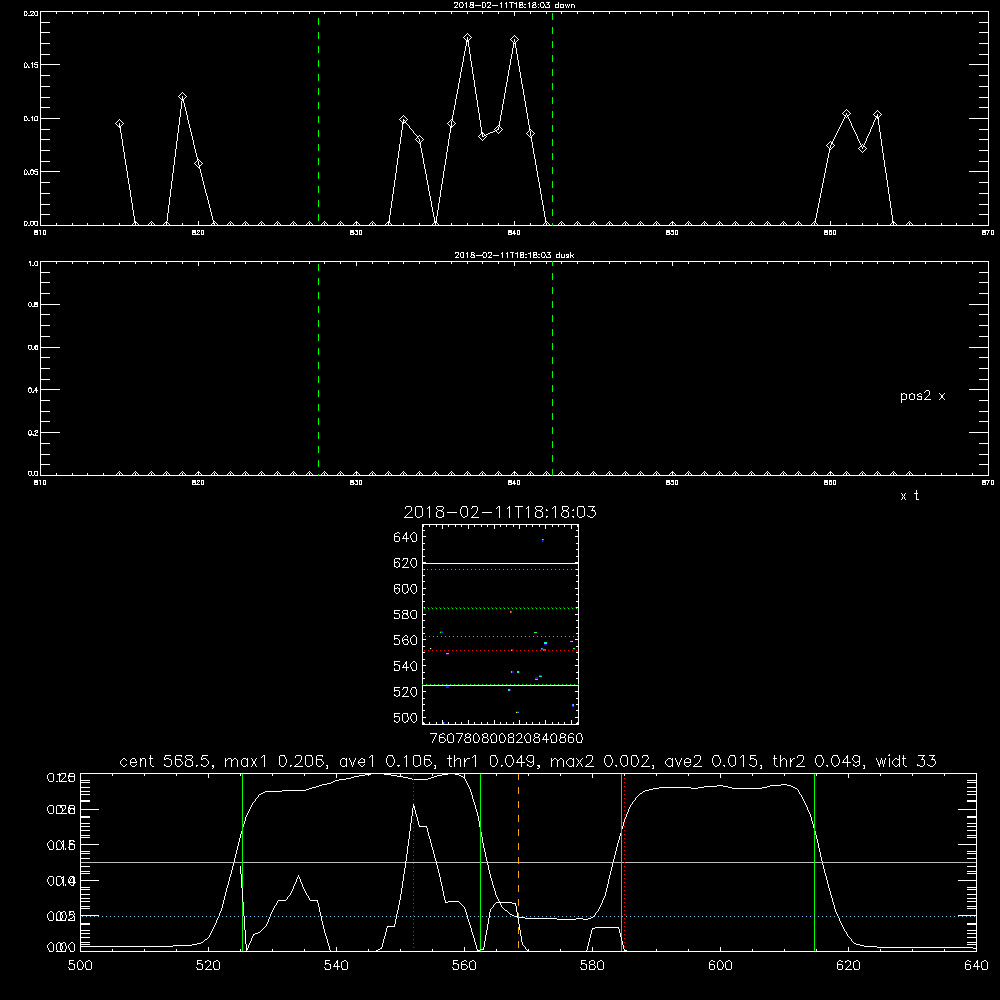This screenshot has height=1000, width=1000.
Task: Click the '580' y-axis label of scatter plot
Action: (x=406, y=615)
